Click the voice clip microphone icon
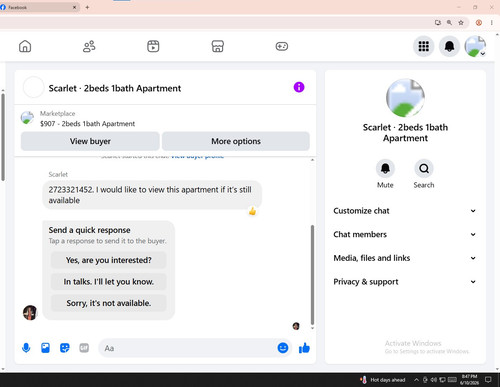Screen dimensions: 500x387 26,348
